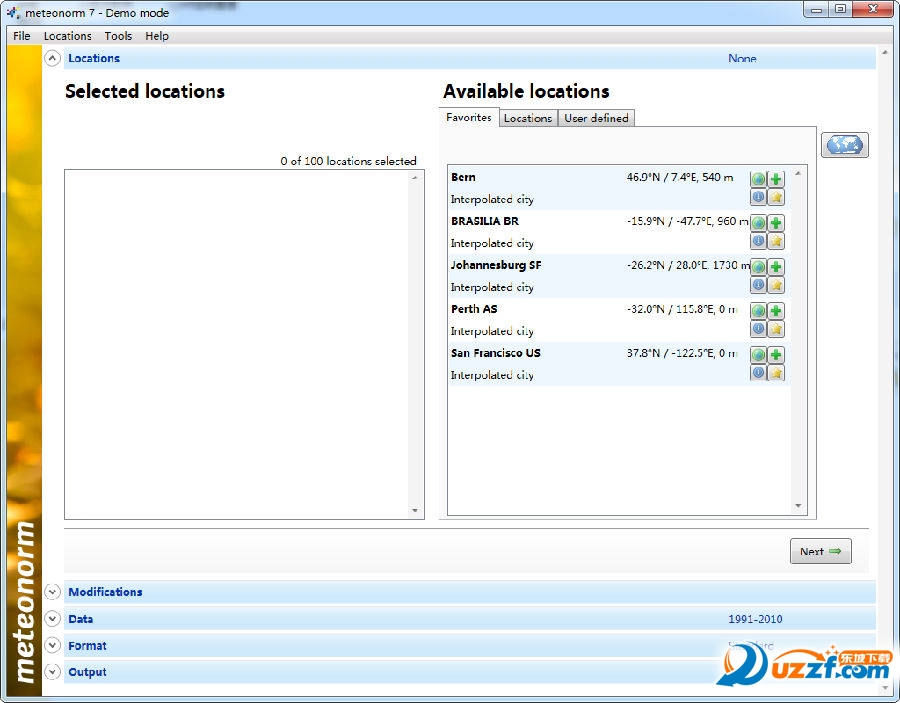The height and width of the screenshot is (703, 900).
Task: Toggle favorite star for Bern
Action: tap(776, 197)
